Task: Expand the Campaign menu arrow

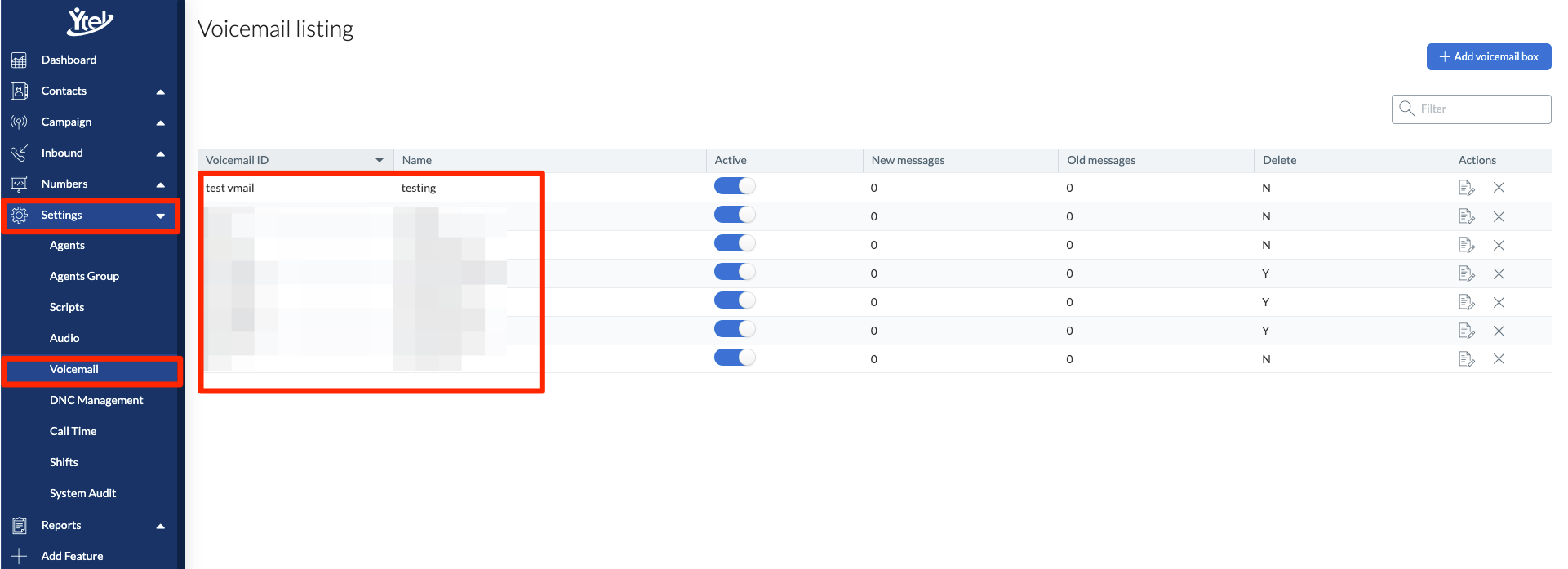Action: [161, 122]
